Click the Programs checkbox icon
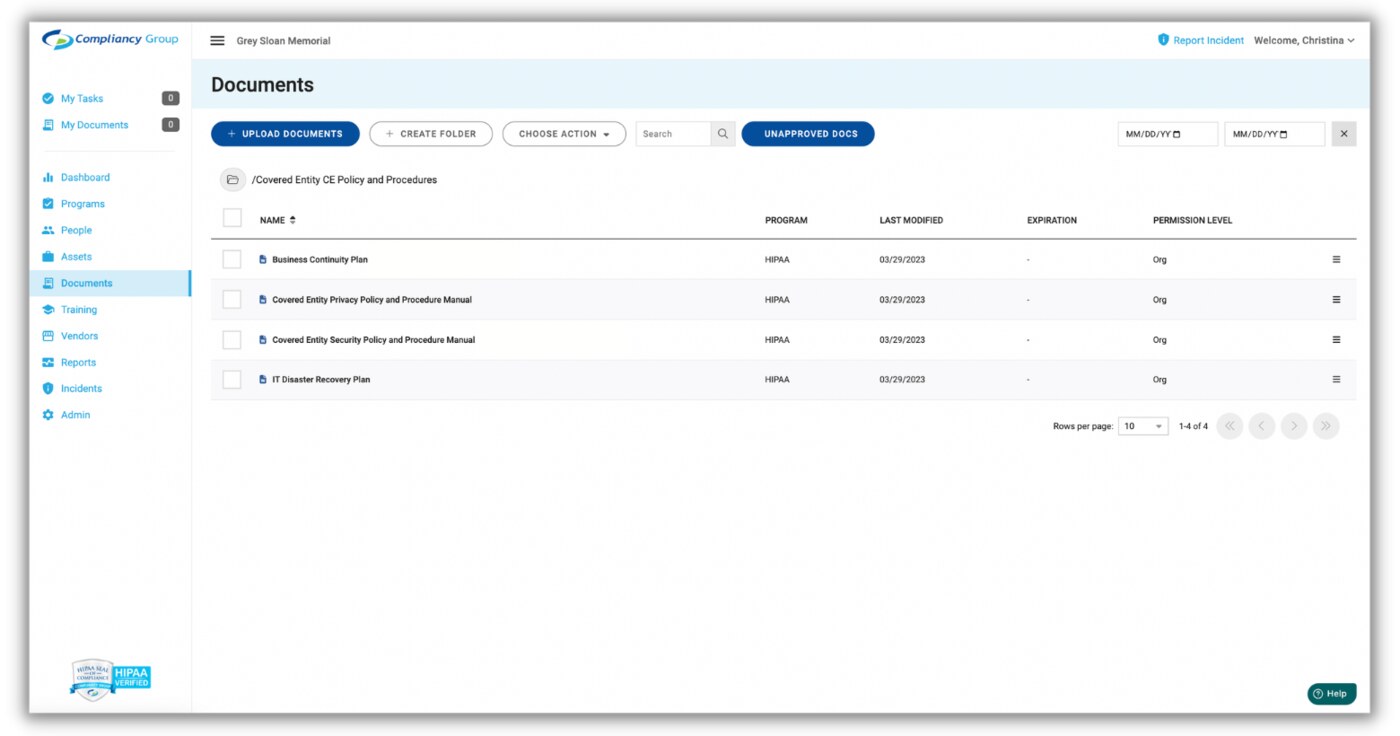 48,204
